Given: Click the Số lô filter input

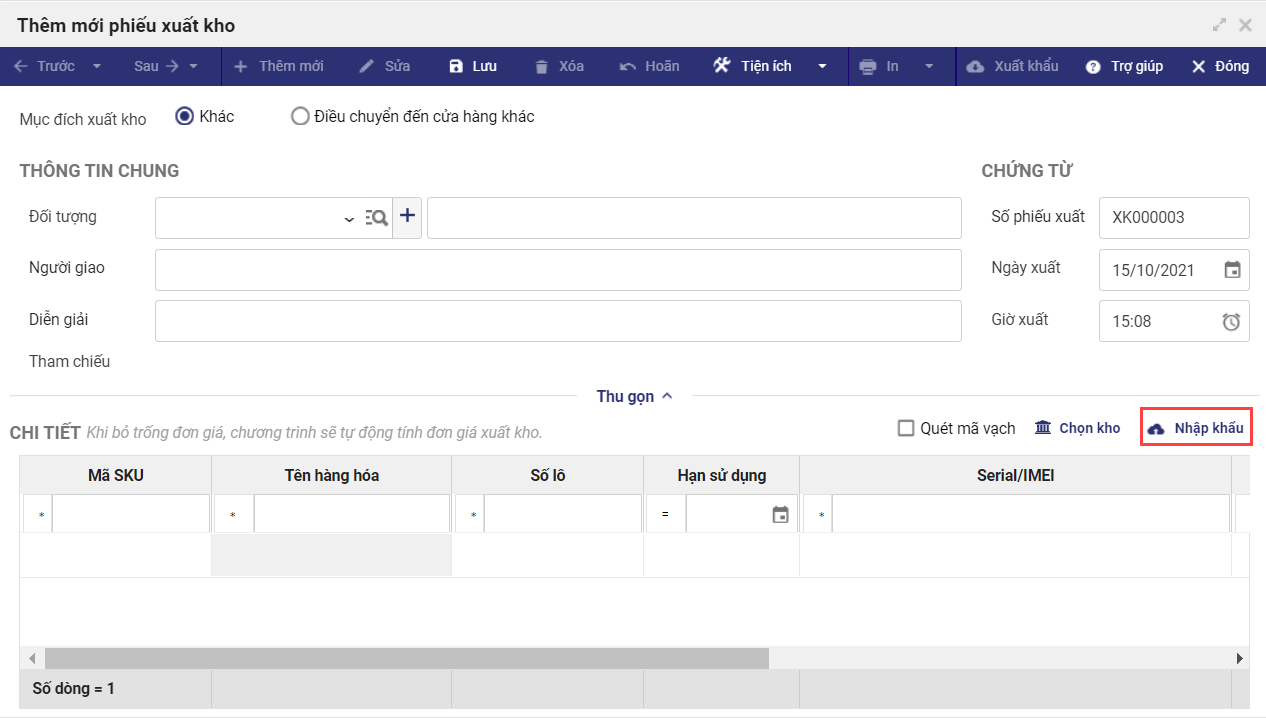Looking at the screenshot, I should (x=563, y=514).
